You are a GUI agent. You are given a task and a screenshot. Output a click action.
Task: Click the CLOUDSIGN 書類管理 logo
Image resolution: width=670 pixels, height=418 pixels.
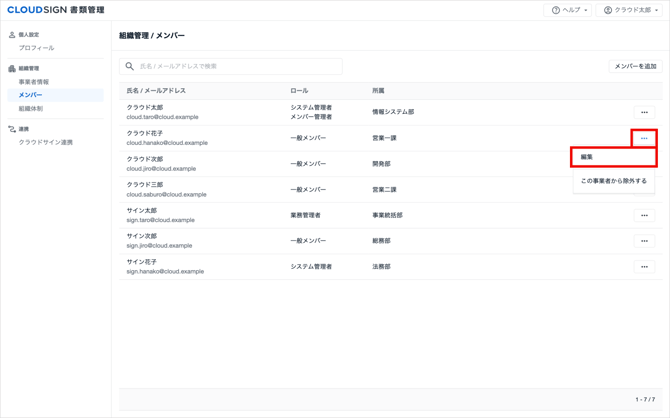tap(56, 10)
